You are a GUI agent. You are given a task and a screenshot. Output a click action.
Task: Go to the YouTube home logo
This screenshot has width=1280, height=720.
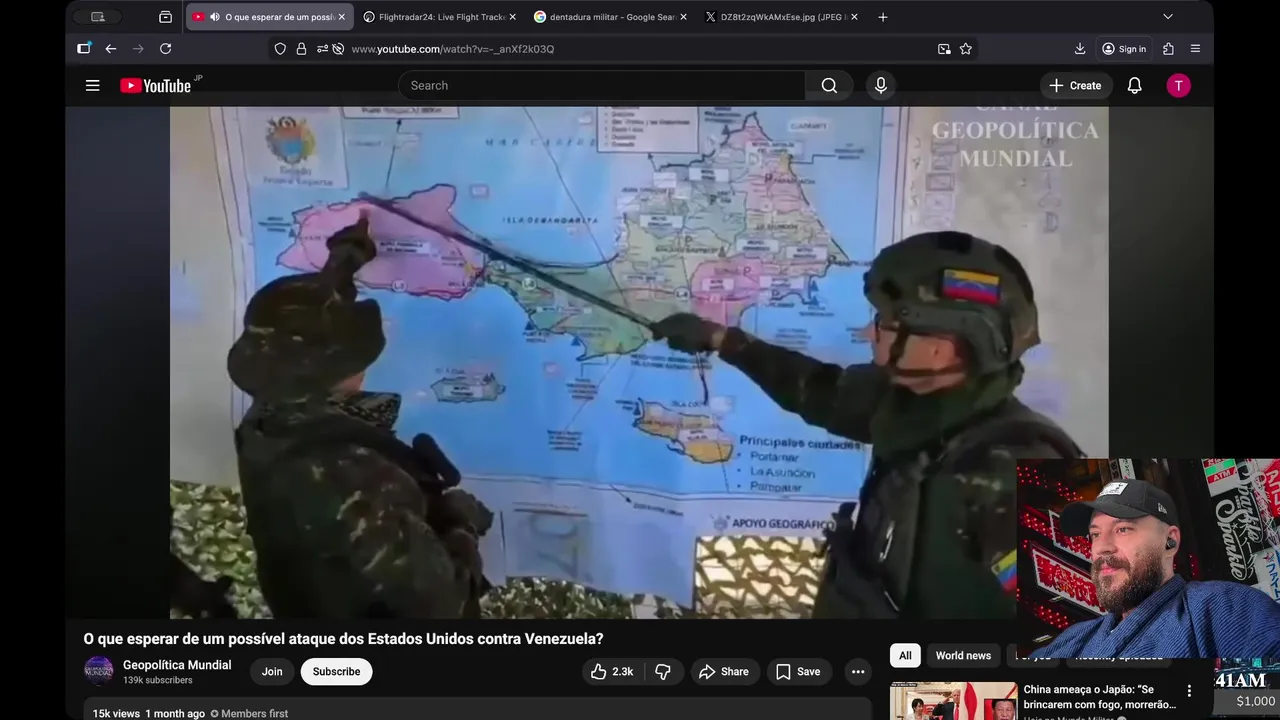coord(155,86)
